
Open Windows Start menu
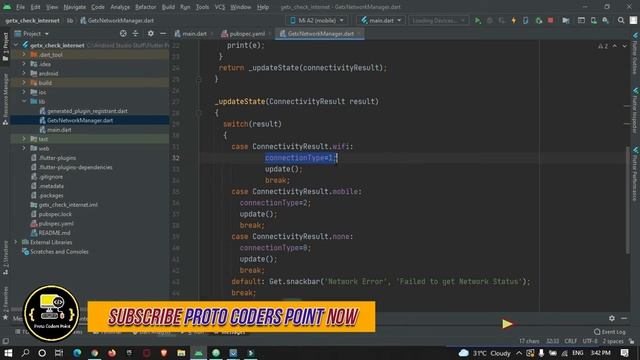pyautogui.click(x=8, y=353)
